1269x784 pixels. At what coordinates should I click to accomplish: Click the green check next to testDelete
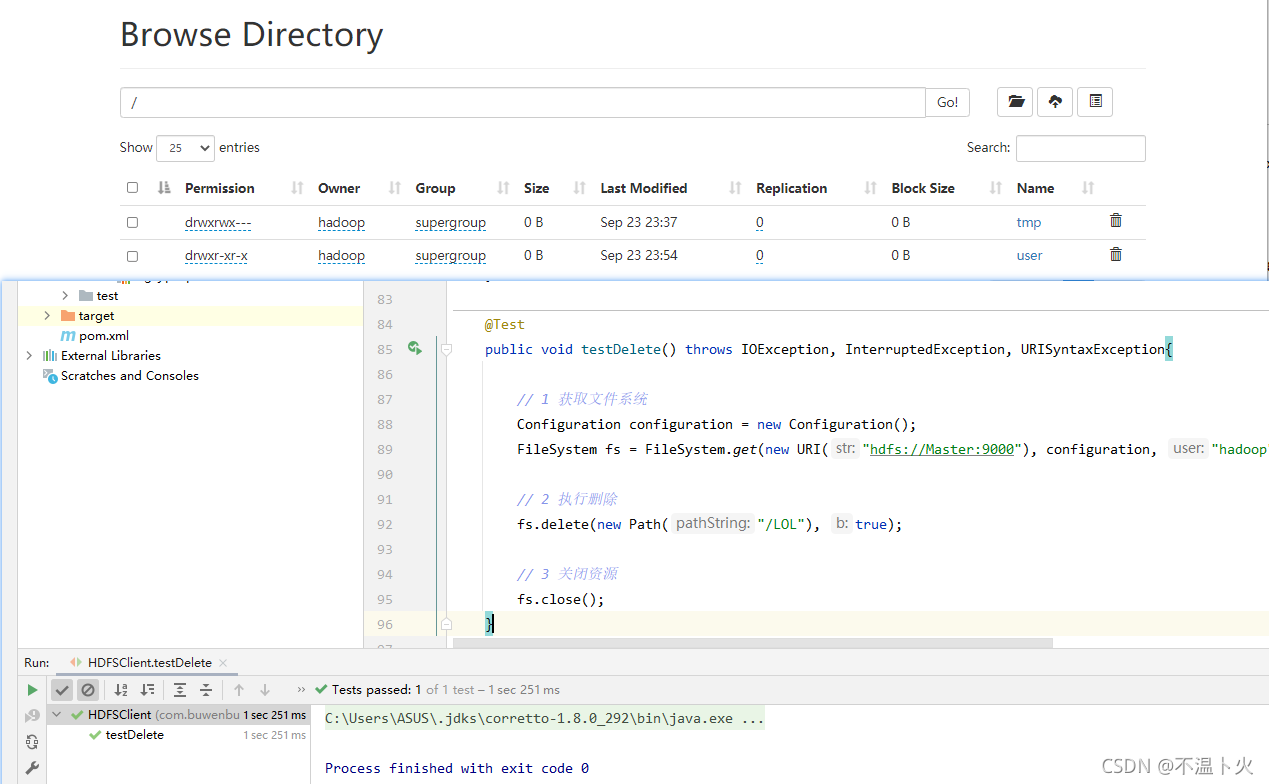click(x=95, y=735)
